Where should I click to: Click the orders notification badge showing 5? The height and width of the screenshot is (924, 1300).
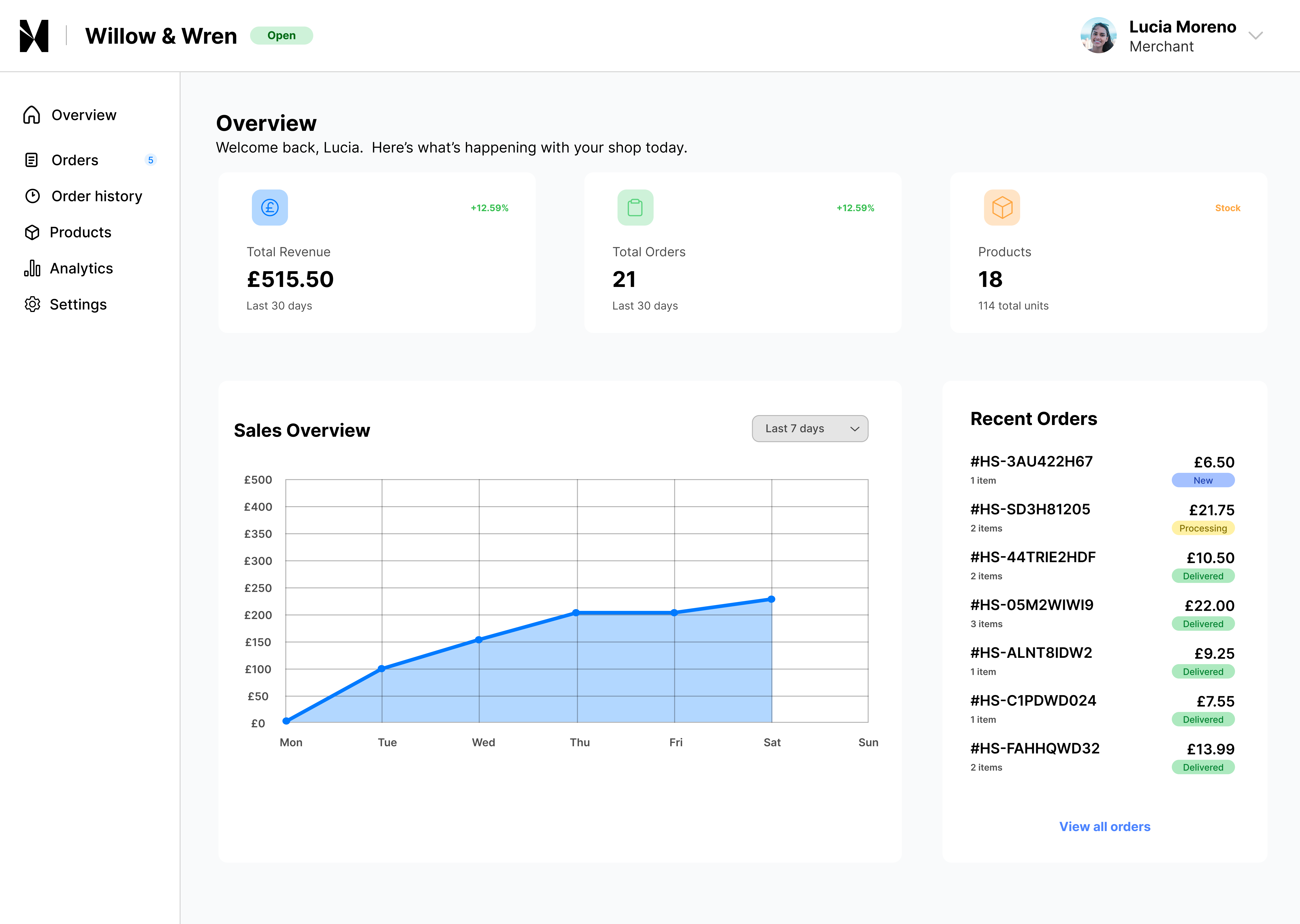click(x=150, y=160)
